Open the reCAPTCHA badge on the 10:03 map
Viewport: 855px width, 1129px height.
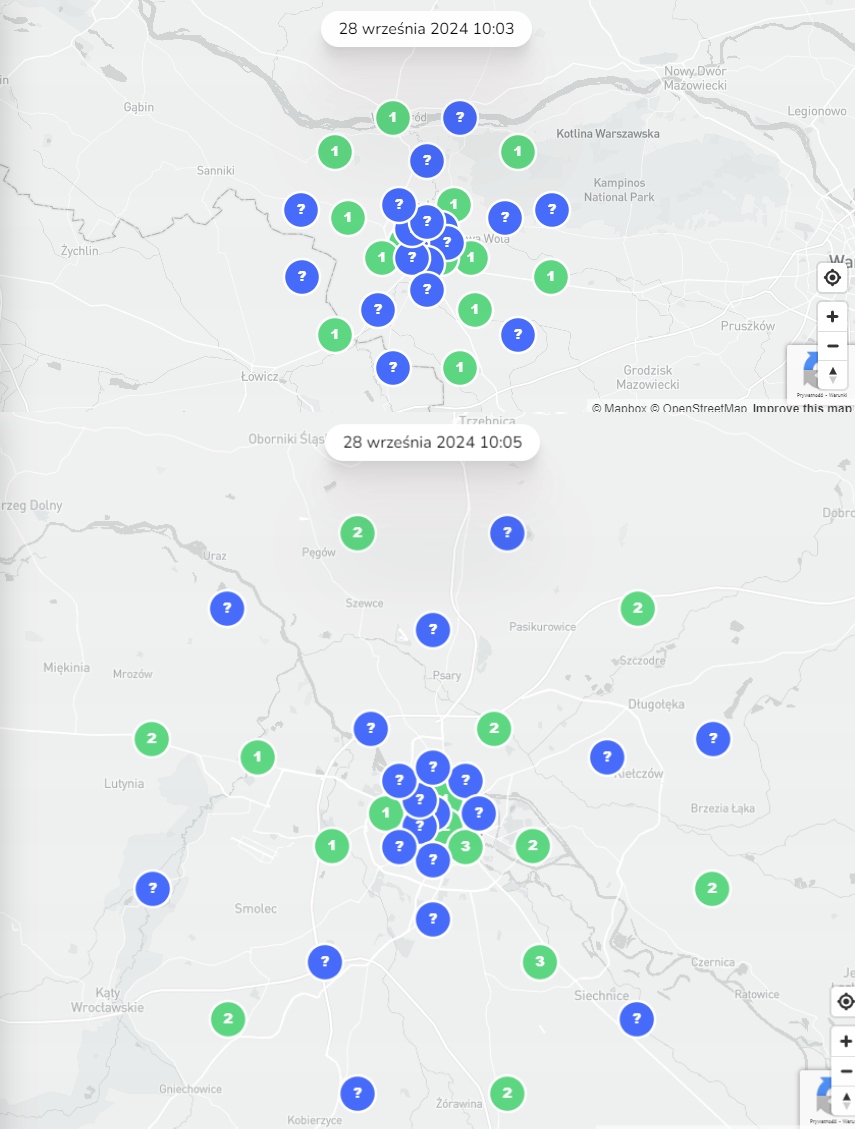pyautogui.click(x=802, y=372)
